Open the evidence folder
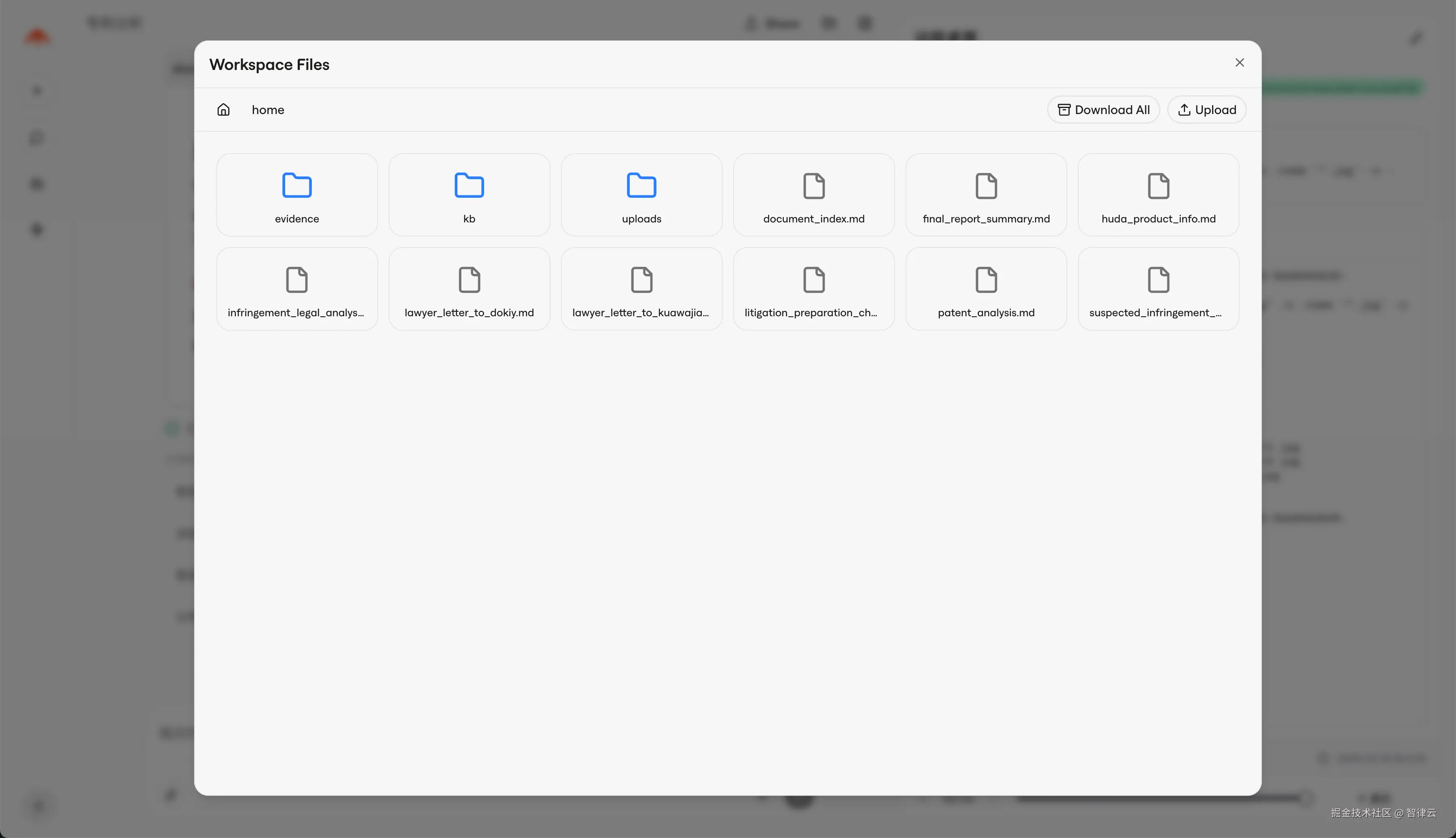 click(x=297, y=195)
